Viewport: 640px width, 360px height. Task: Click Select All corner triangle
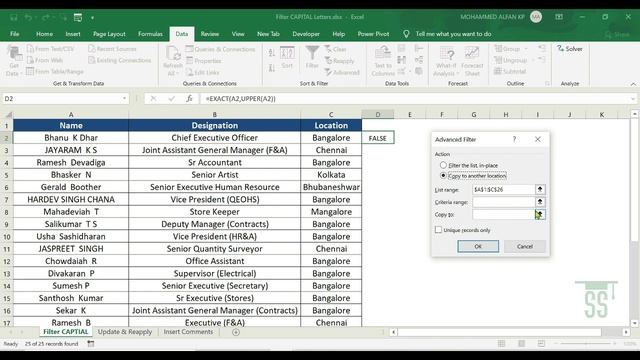click(x=8, y=115)
